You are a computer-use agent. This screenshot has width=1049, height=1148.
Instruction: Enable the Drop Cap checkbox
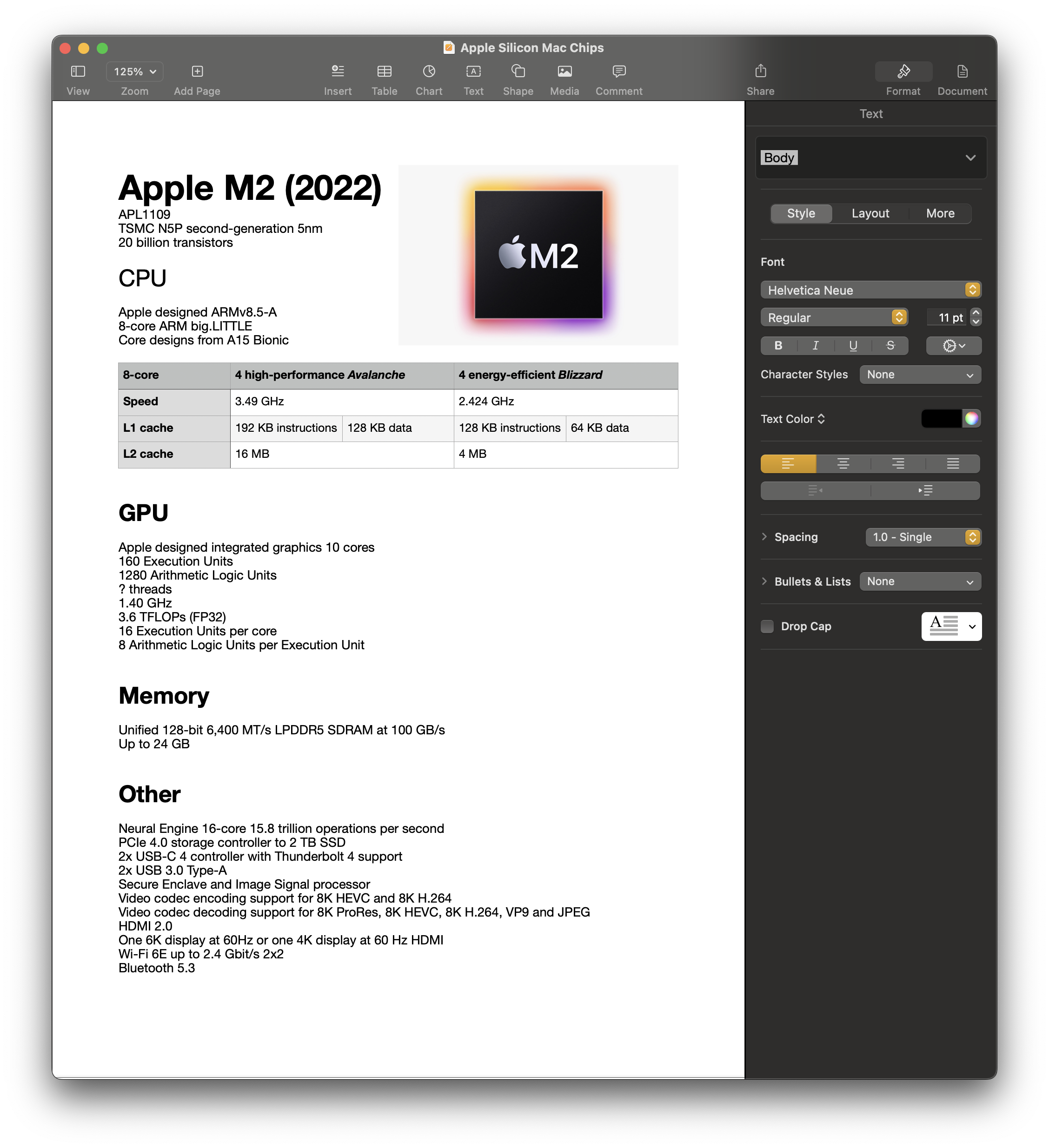tap(767, 627)
